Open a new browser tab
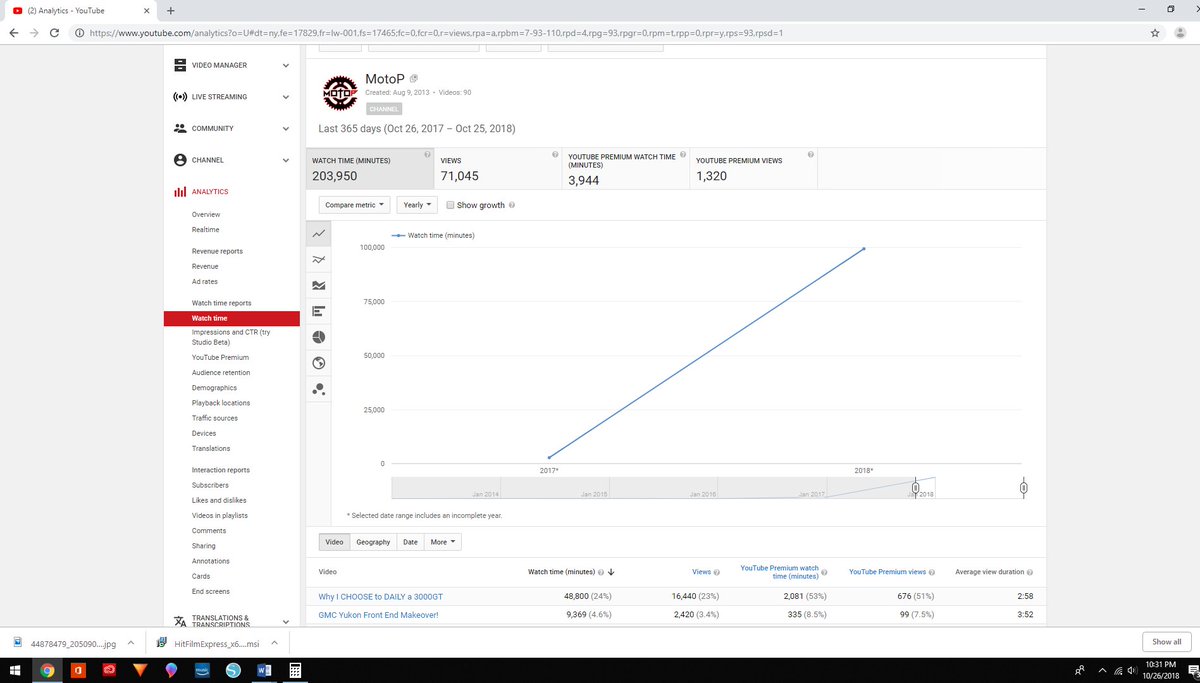This screenshot has height=683, width=1200. click(x=170, y=10)
